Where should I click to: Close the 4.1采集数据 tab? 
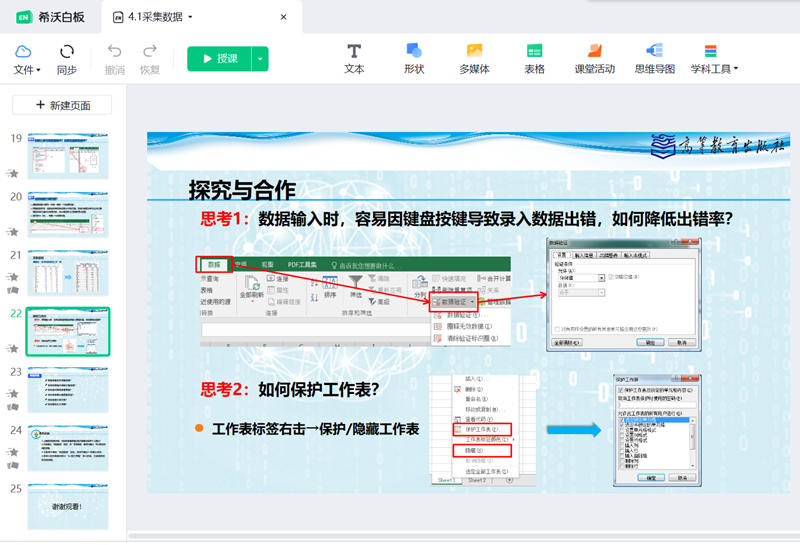pyautogui.click(x=283, y=17)
